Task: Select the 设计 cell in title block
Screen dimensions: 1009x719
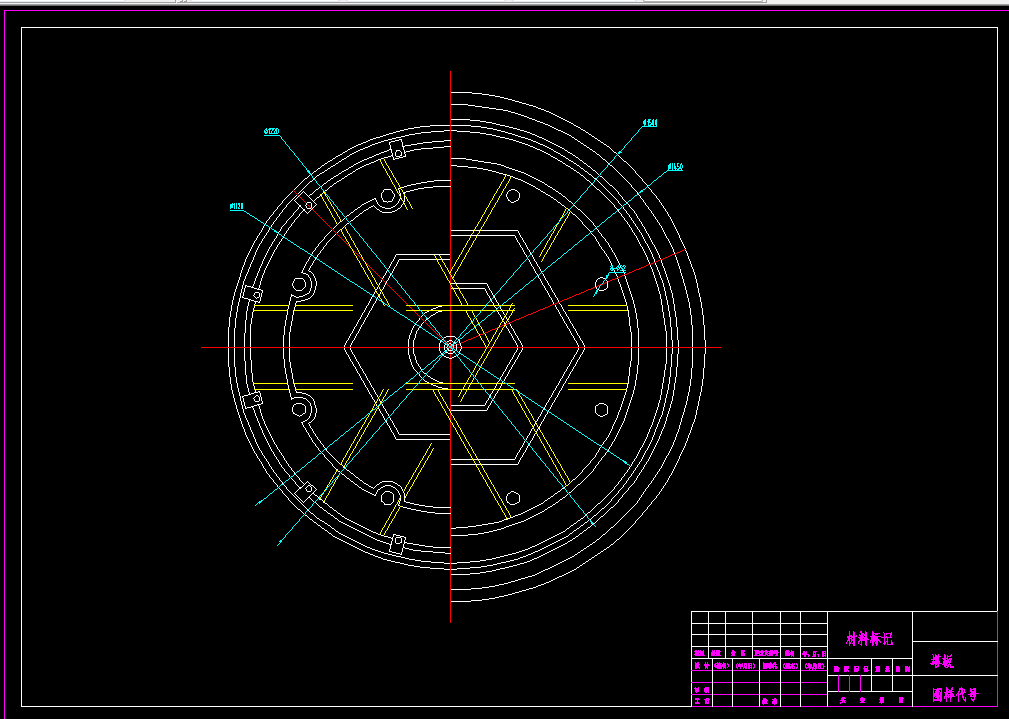Action: tap(701, 666)
